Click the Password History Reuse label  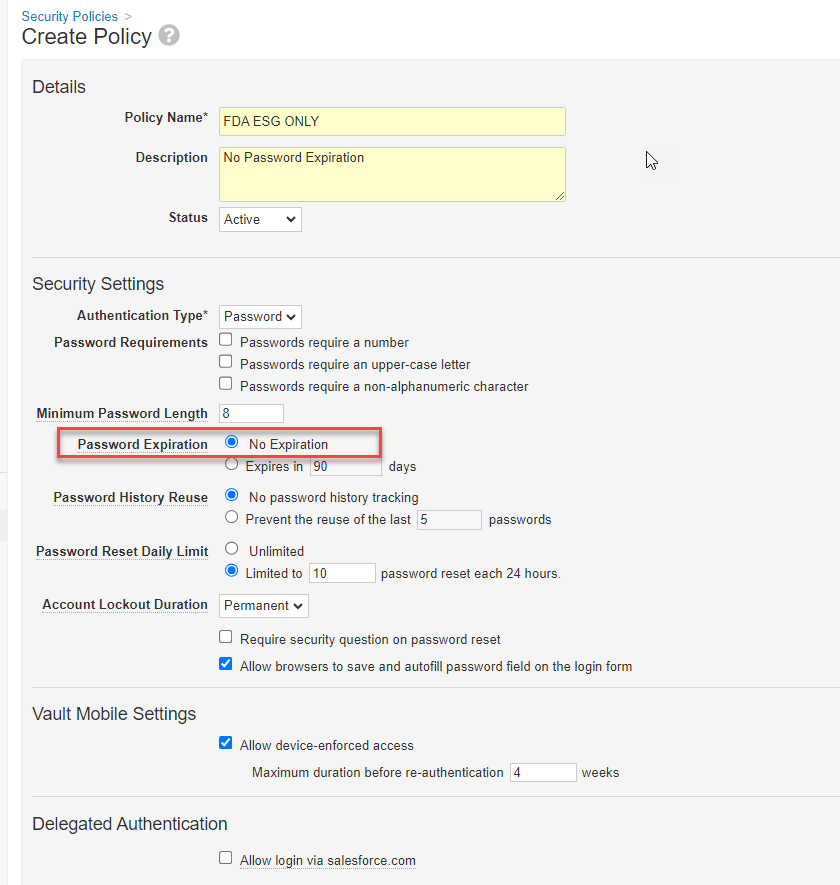(x=130, y=497)
